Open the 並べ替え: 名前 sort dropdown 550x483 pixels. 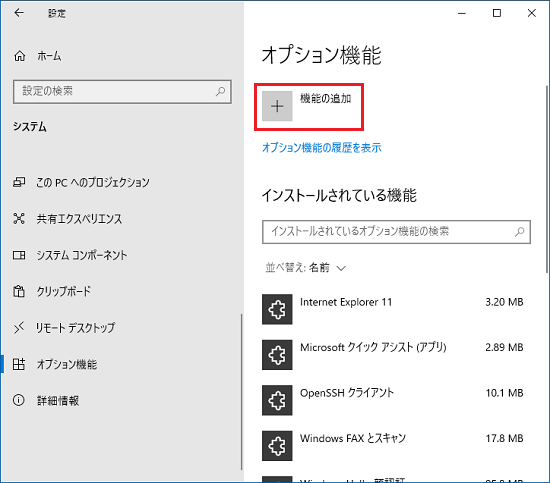[x=306, y=268]
